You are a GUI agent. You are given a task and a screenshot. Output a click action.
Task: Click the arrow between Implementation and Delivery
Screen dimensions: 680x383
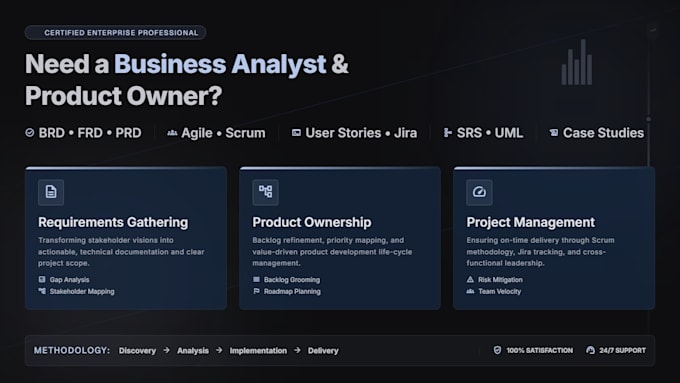[297, 350]
